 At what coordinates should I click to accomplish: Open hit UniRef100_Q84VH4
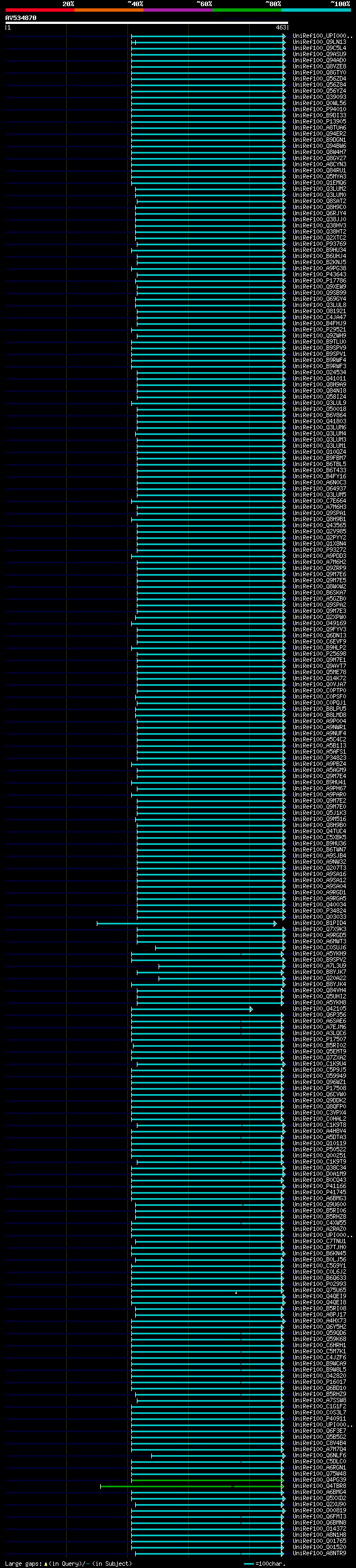click(x=319, y=990)
